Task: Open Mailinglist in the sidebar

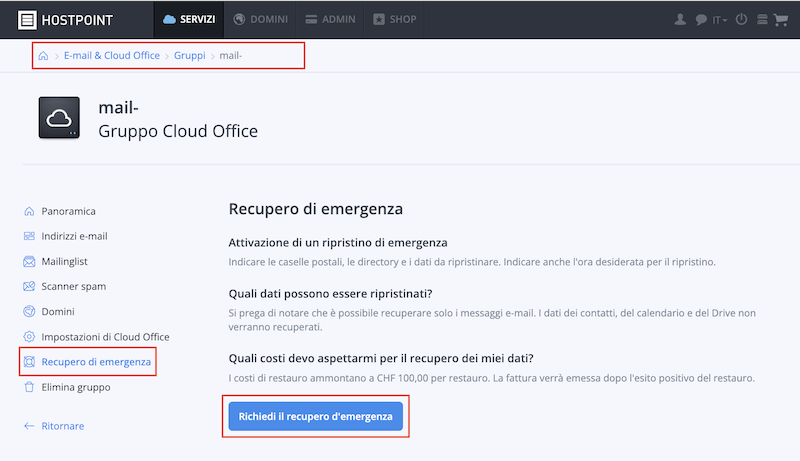Action: click(64, 262)
